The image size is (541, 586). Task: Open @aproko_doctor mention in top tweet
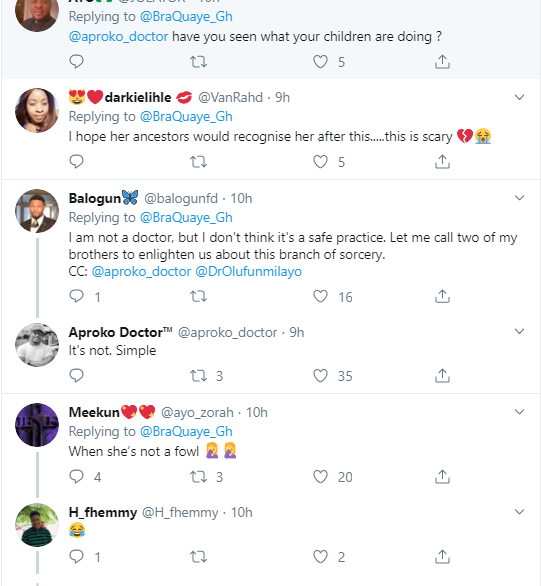(x=118, y=37)
